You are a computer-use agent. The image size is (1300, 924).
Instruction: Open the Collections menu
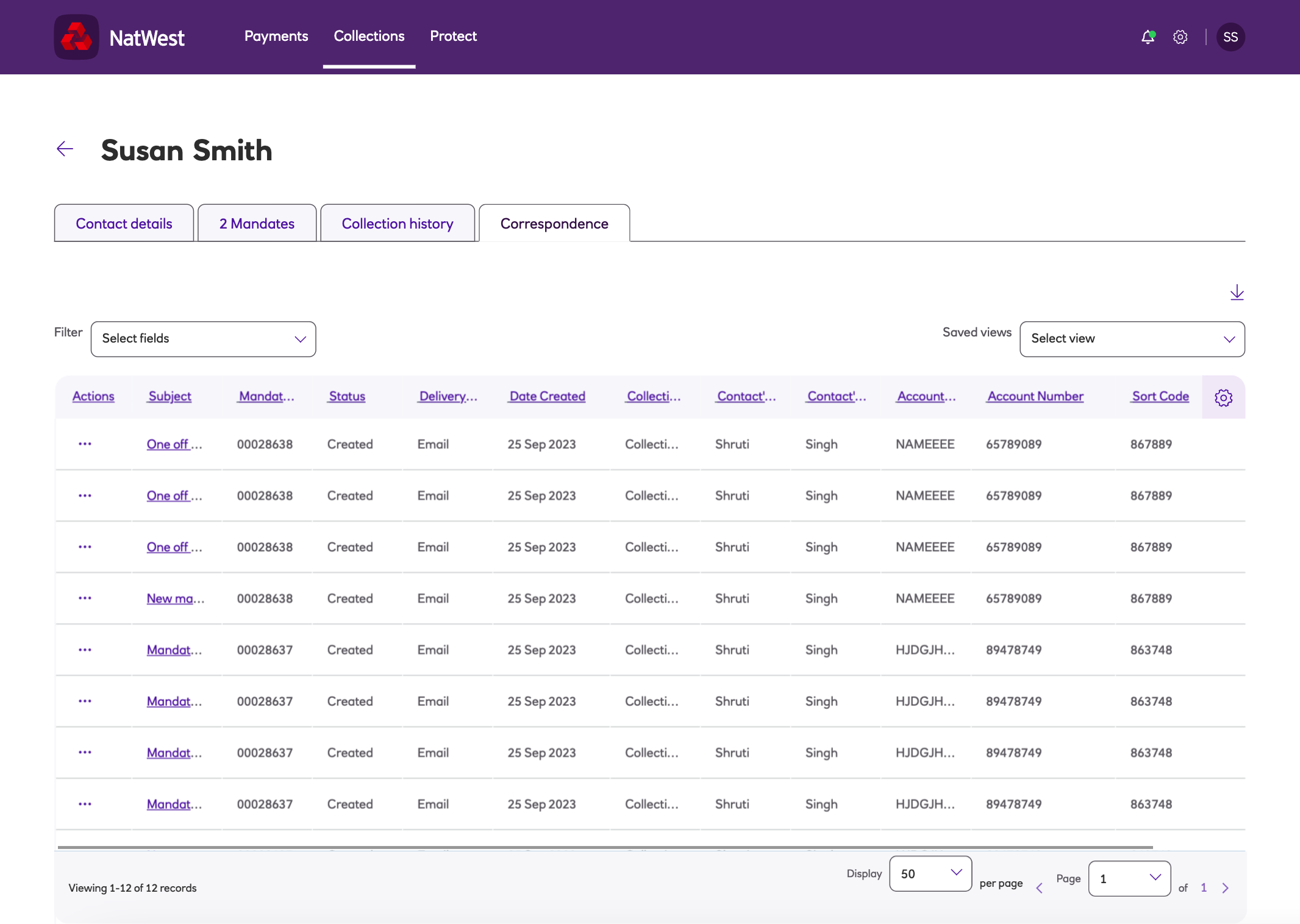point(369,36)
